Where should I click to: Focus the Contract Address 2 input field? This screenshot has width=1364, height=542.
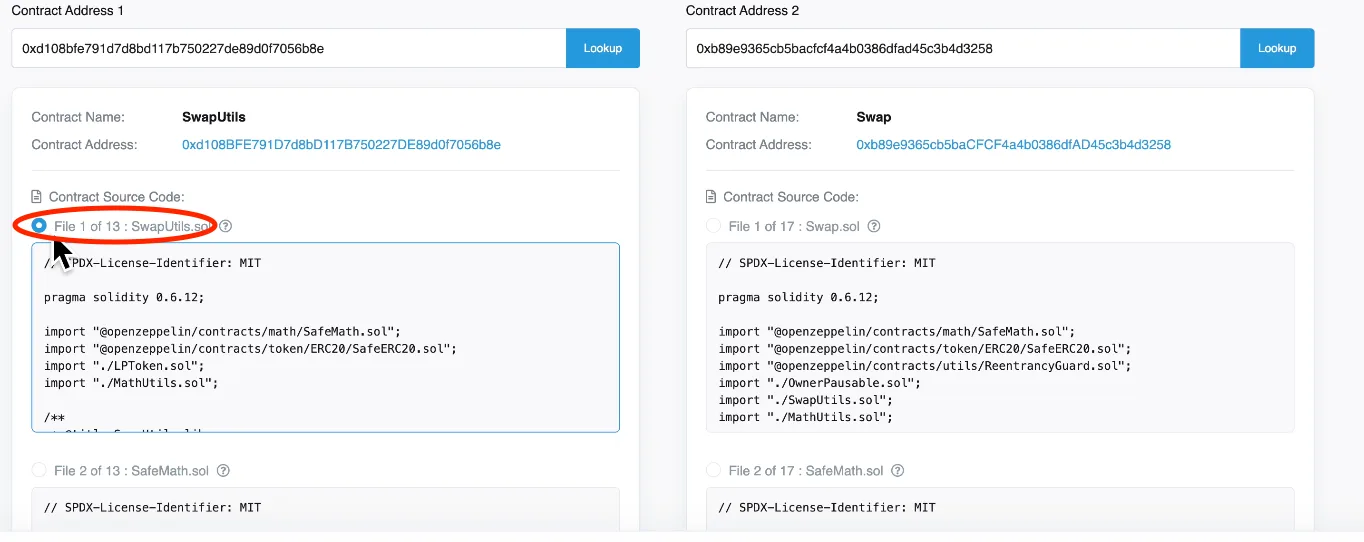pos(963,48)
